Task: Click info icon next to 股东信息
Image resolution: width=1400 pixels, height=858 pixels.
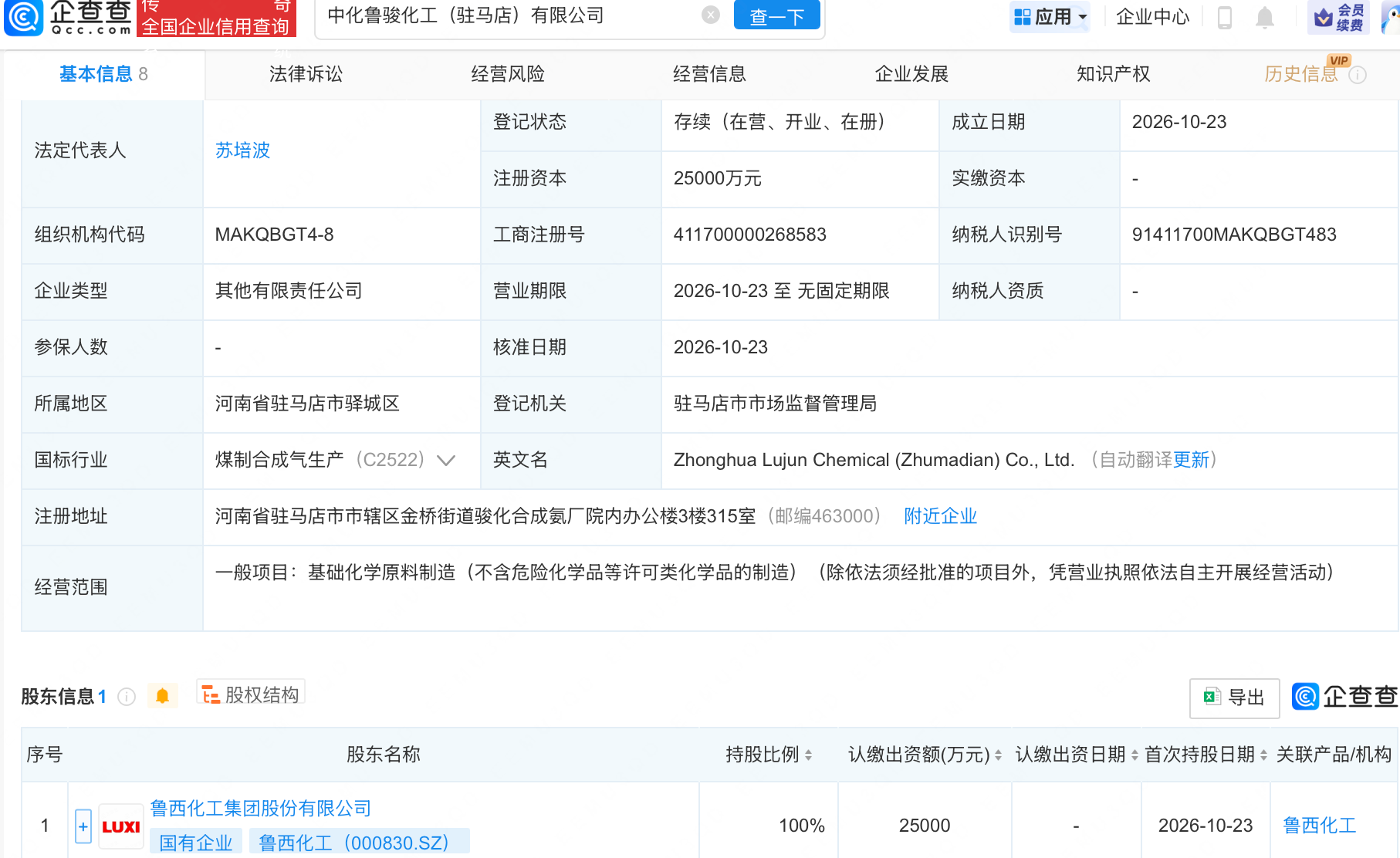Action: 127,697
